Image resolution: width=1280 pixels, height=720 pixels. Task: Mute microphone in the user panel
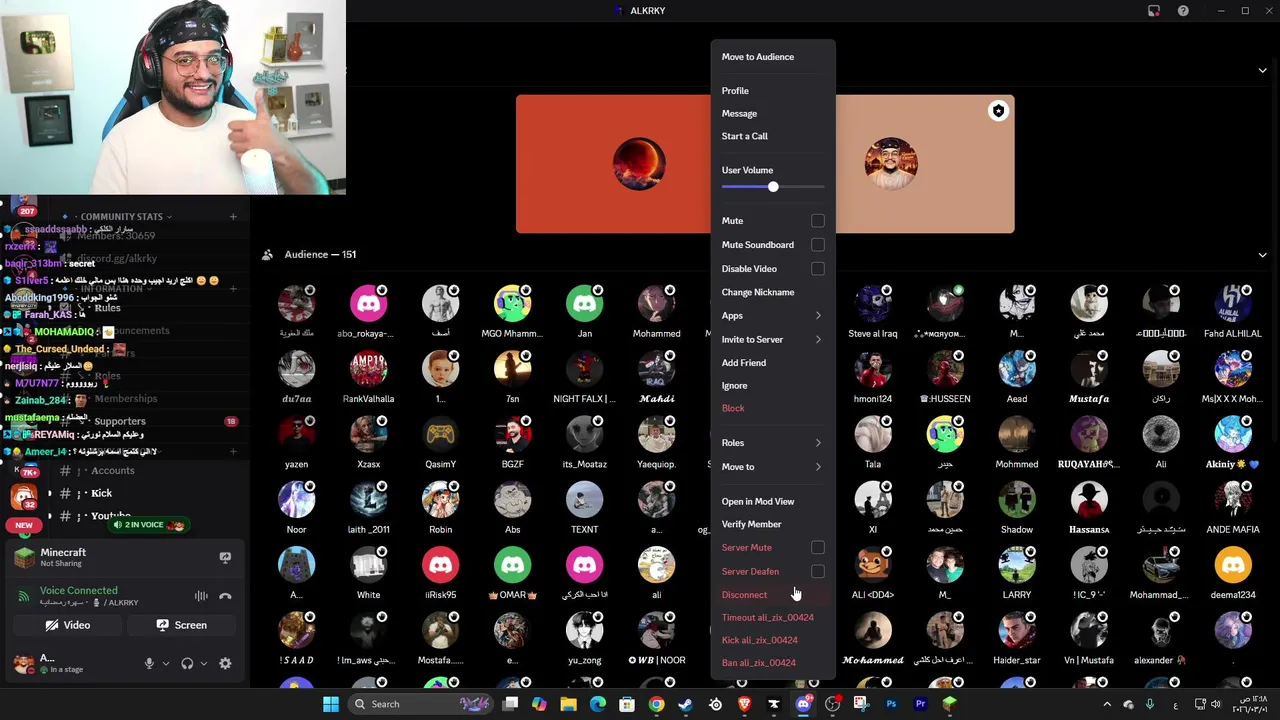point(149,663)
